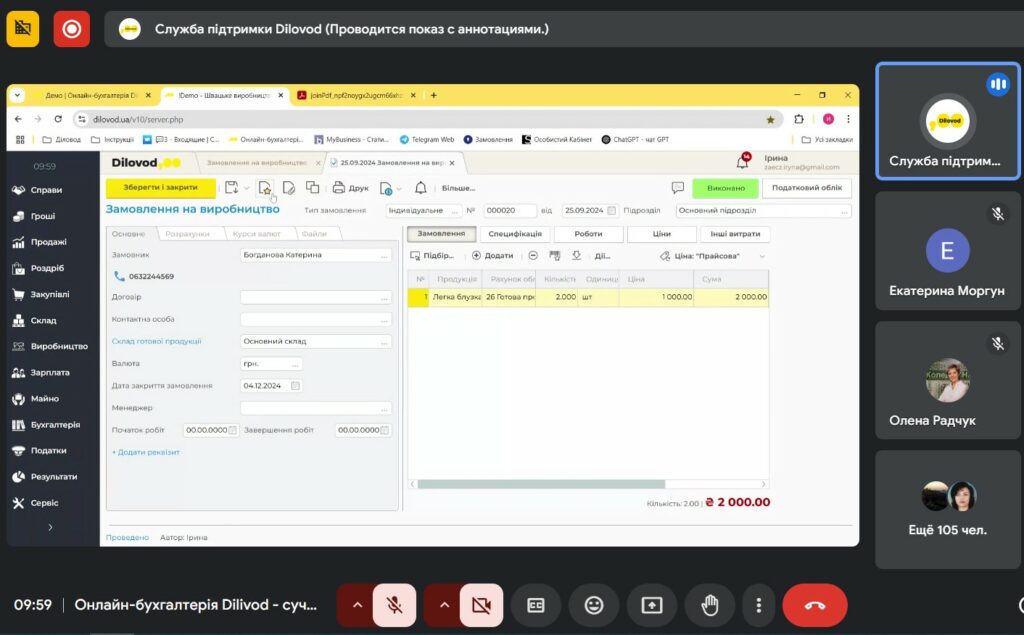This screenshot has height=635, width=1024.
Task: Open Тип замовлення Індивідуальне selector
Action: [423, 210]
